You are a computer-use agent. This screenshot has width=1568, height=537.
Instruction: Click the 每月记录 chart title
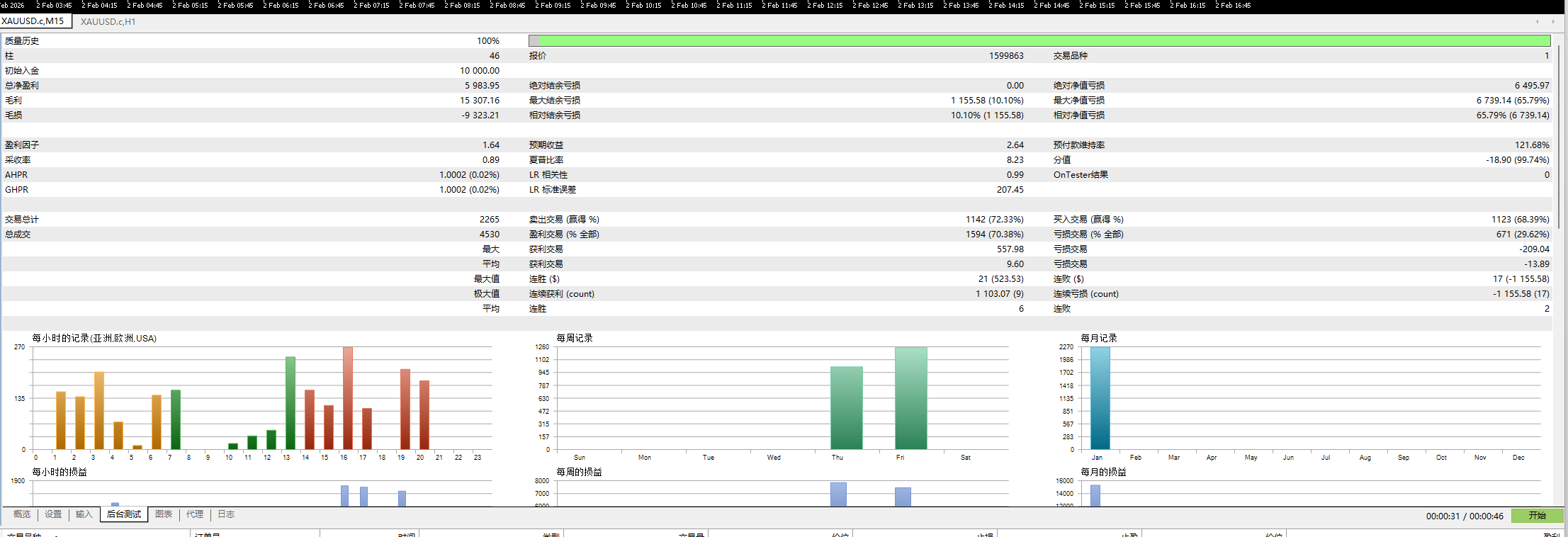(1099, 339)
